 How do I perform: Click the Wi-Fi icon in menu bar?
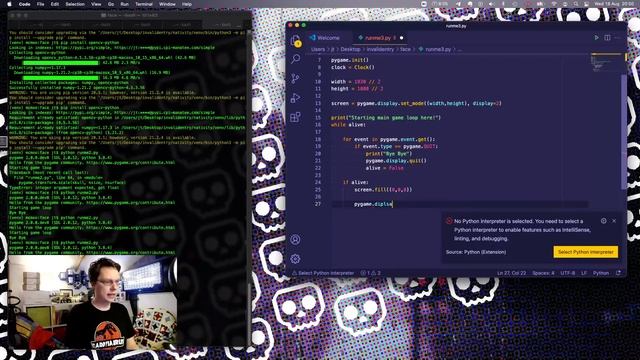pos(553,4)
